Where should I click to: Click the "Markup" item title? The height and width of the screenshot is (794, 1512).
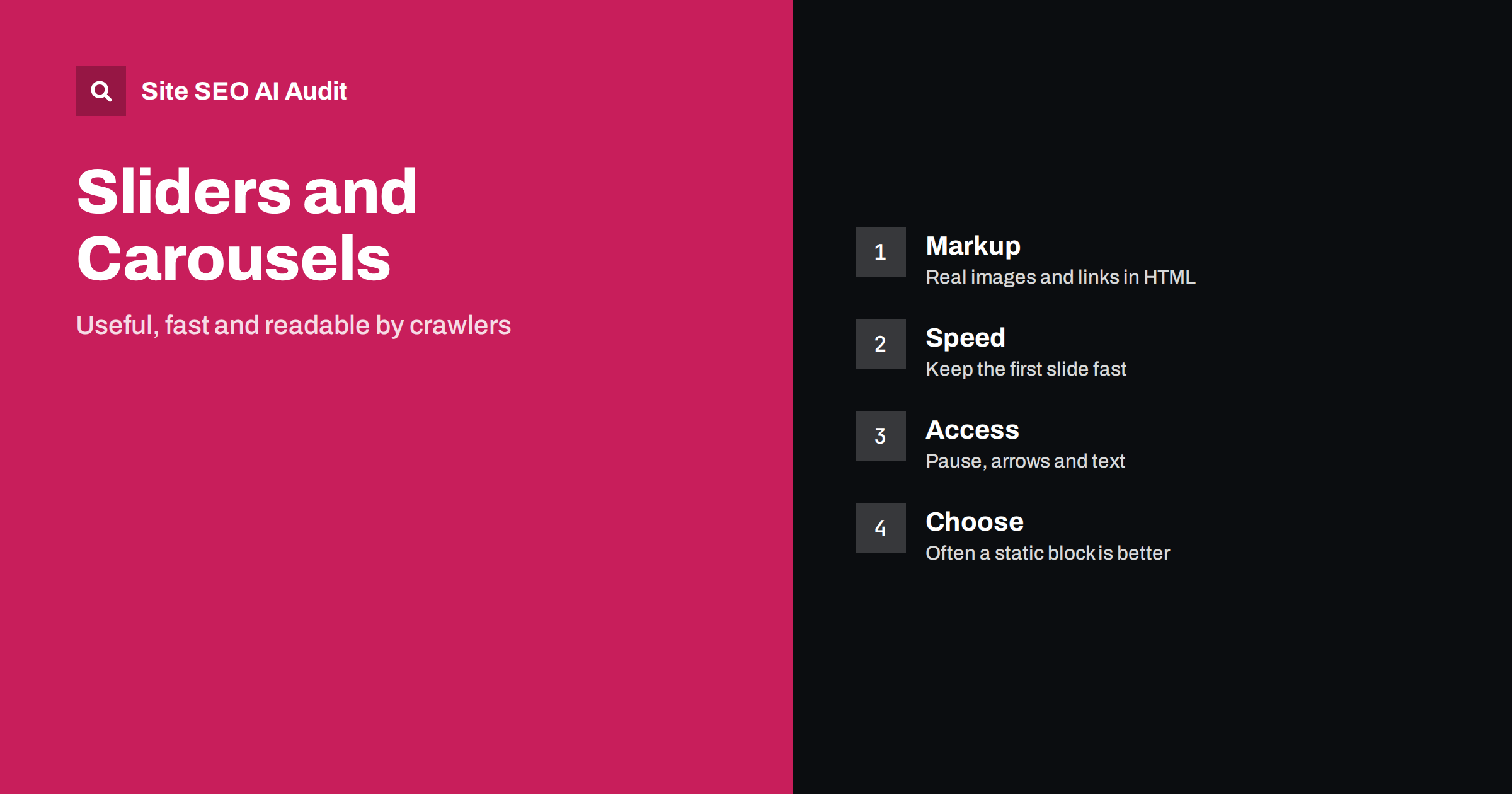point(973,246)
